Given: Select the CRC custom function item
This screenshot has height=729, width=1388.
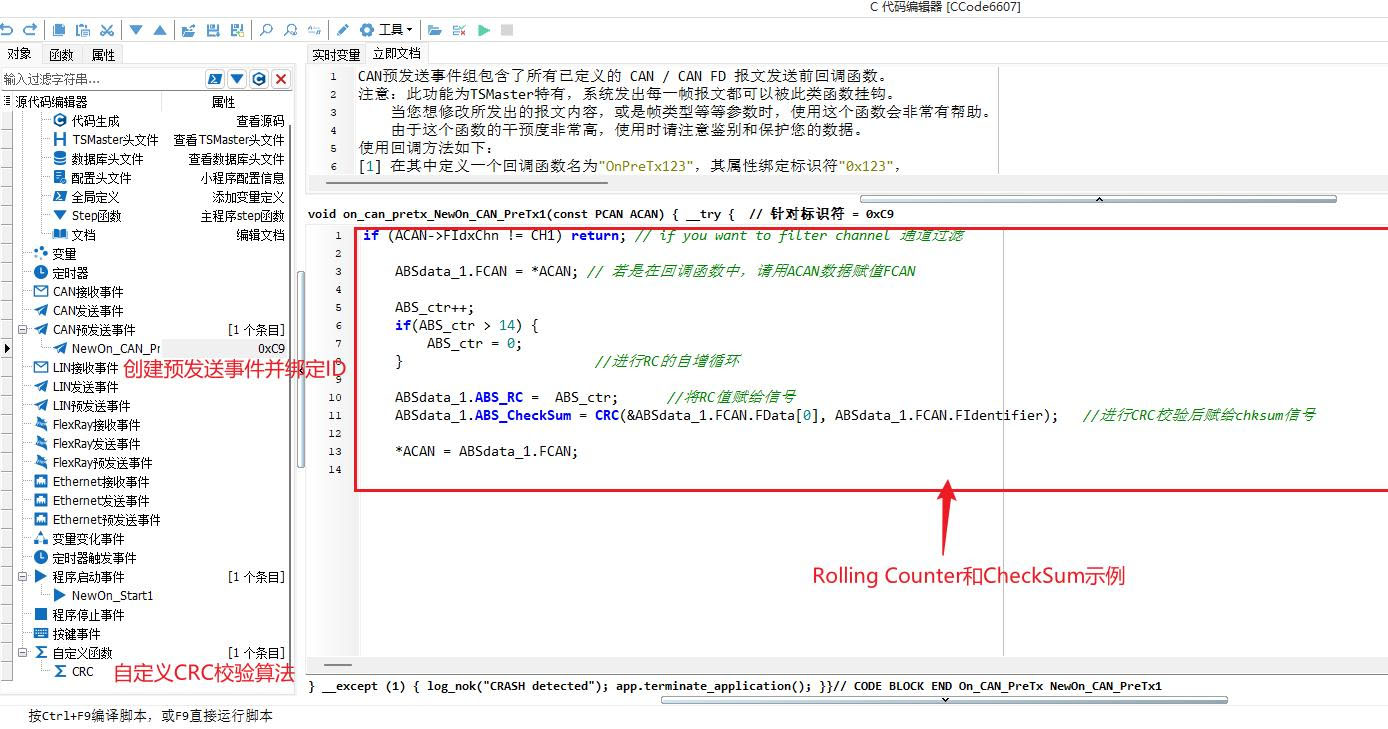Looking at the screenshot, I should [82, 671].
